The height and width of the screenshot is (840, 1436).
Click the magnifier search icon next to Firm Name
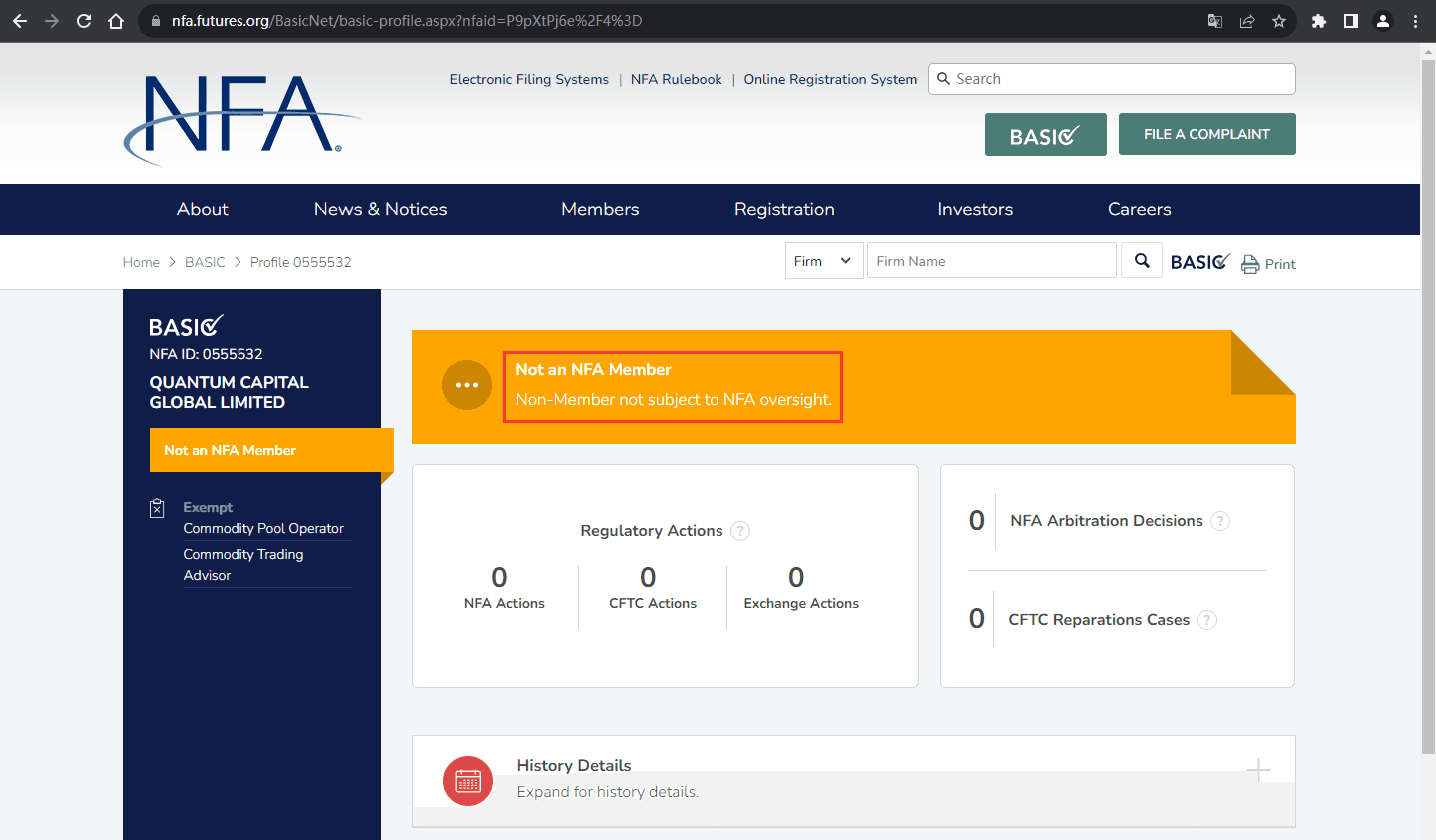click(1142, 261)
